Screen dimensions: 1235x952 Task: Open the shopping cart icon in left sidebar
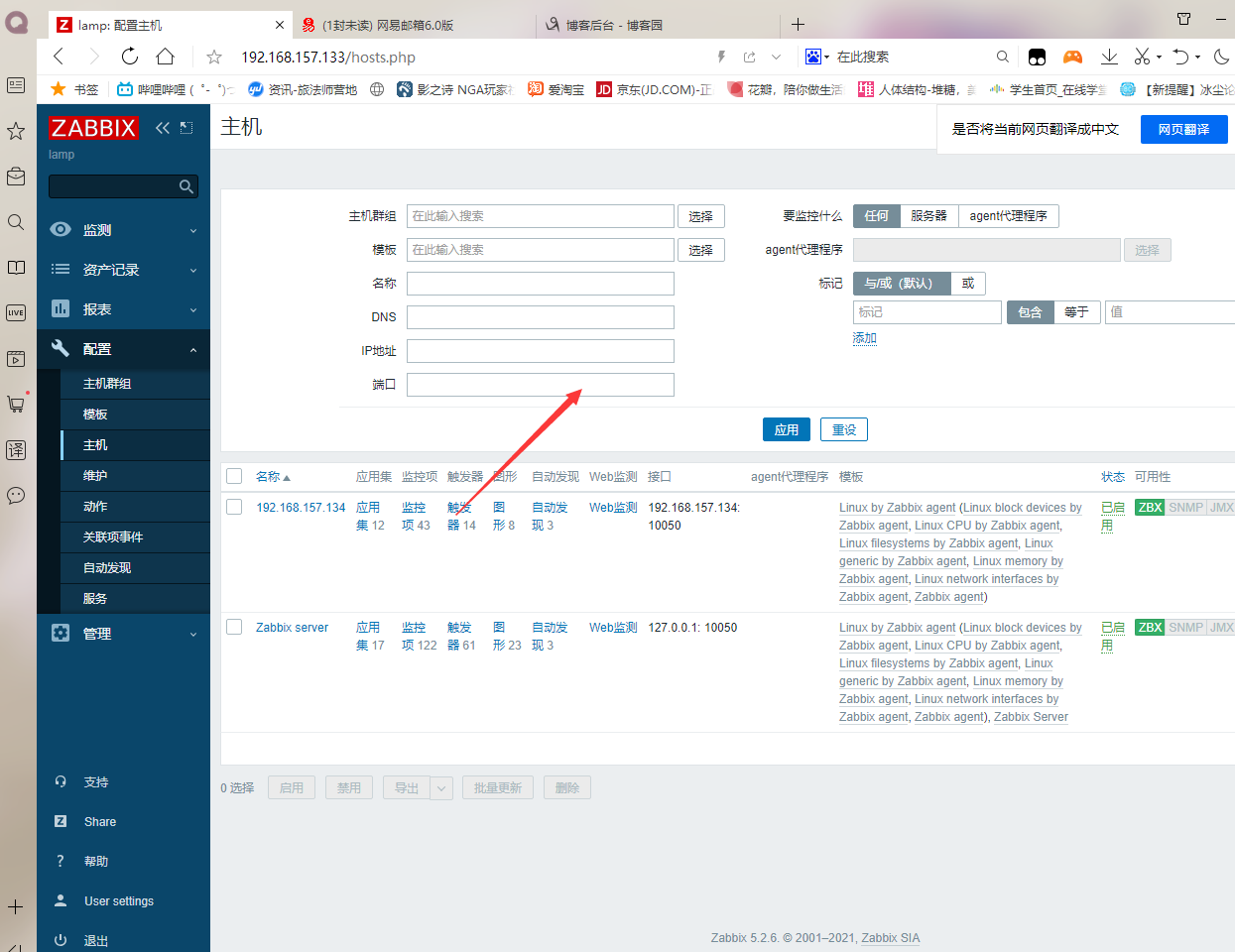click(x=16, y=404)
